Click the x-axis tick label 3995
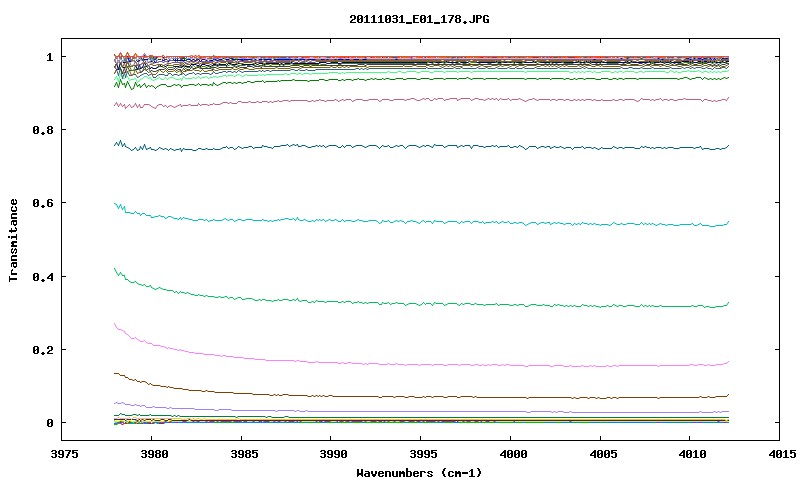Viewport: 800px width, 480px height. (423, 454)
